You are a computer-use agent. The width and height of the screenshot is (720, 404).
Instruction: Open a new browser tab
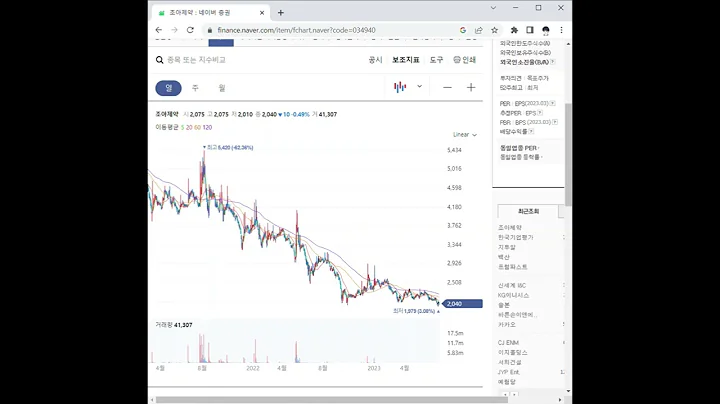281,13
